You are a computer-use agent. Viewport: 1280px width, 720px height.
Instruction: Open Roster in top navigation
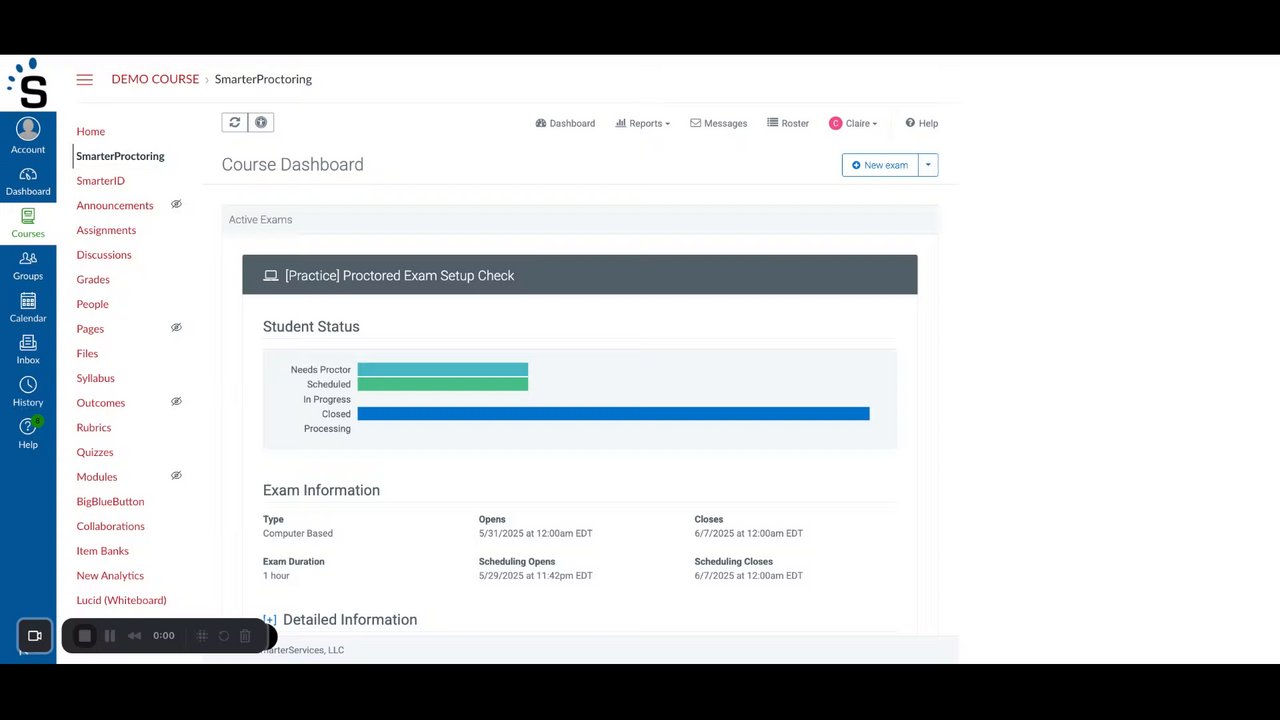click(x=788, y=123)
